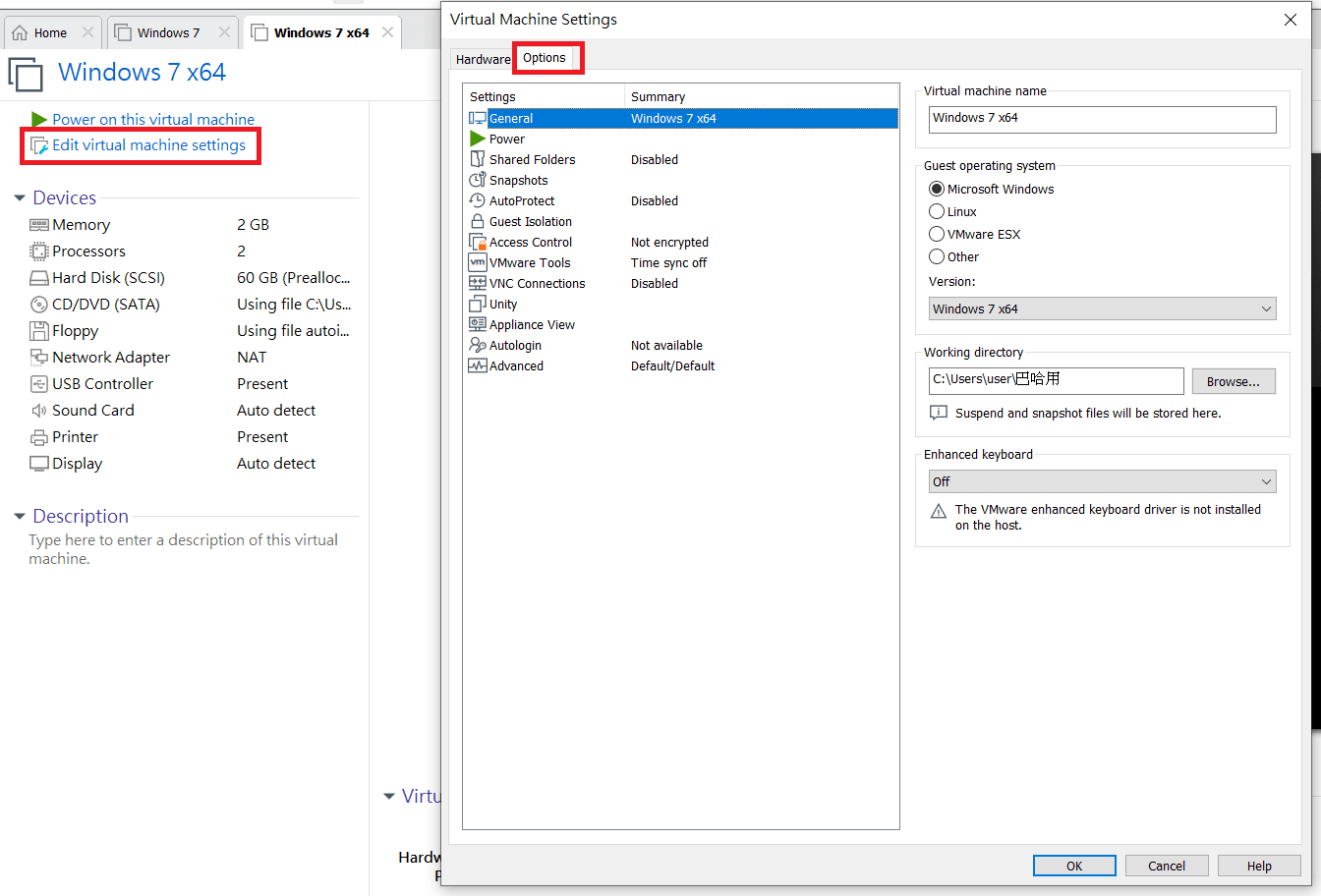Open the Enhanced keyboard dropdown
The width and height of the screenshot is (1321, 896).
[x=1102, y=481]
